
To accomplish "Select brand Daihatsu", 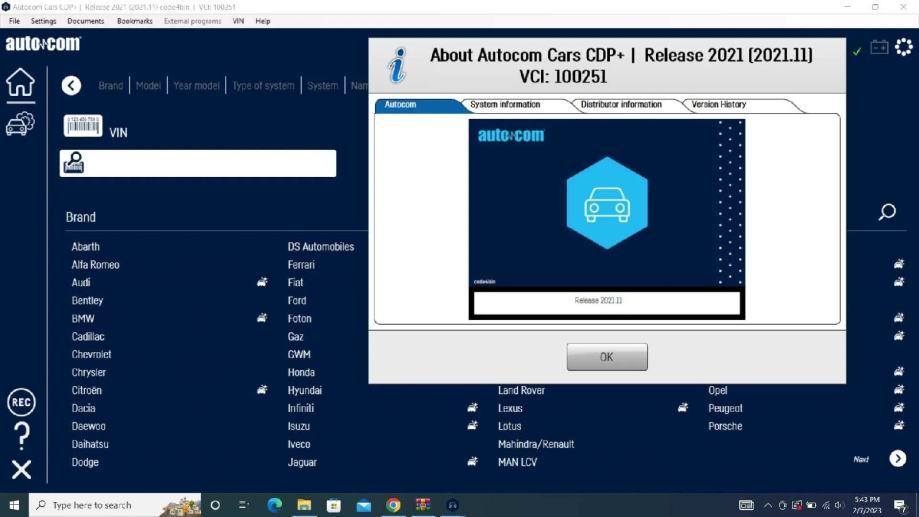I will (90, 444).
